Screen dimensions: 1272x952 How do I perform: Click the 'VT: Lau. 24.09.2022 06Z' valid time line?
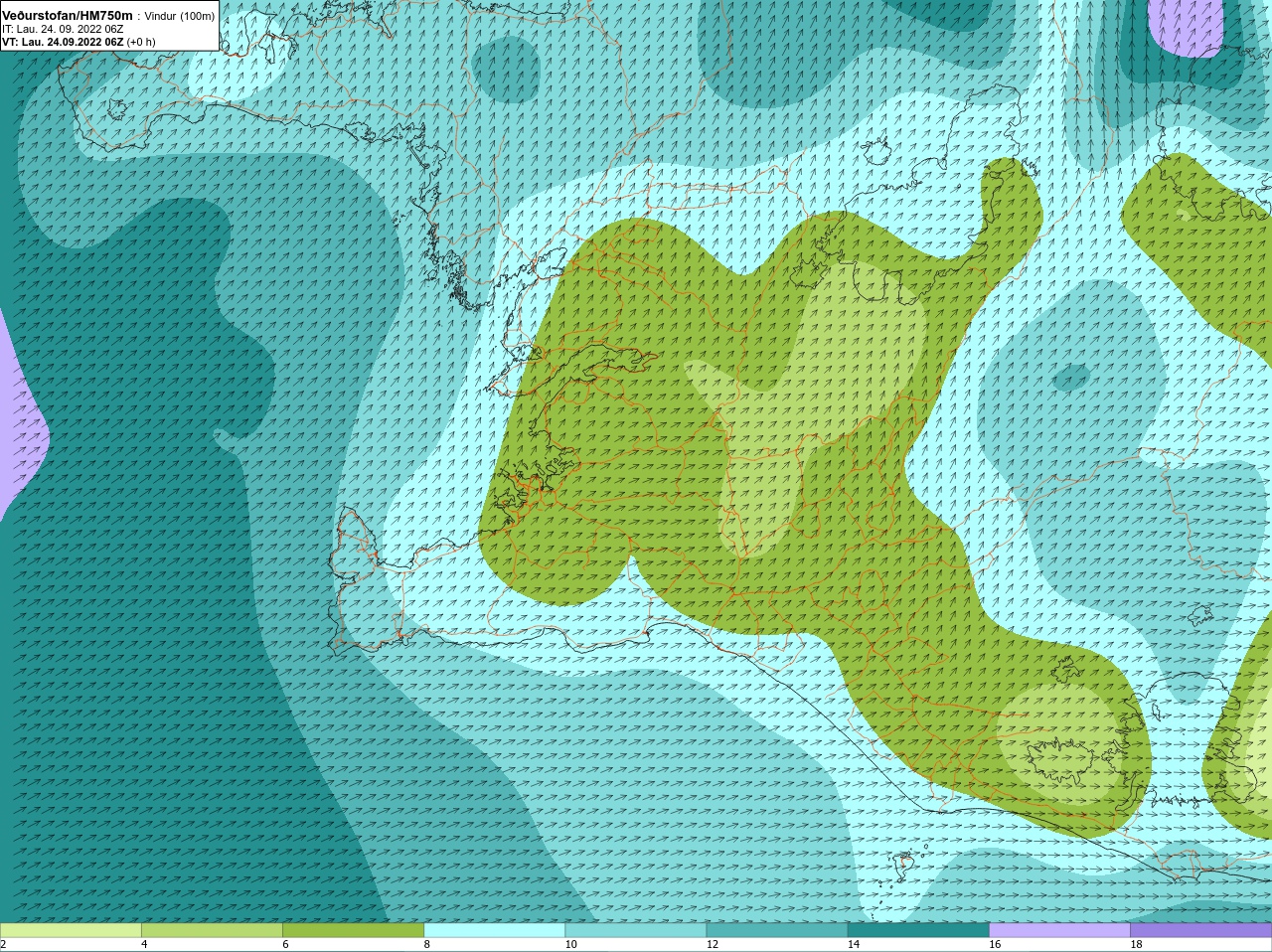click(63, 43)
